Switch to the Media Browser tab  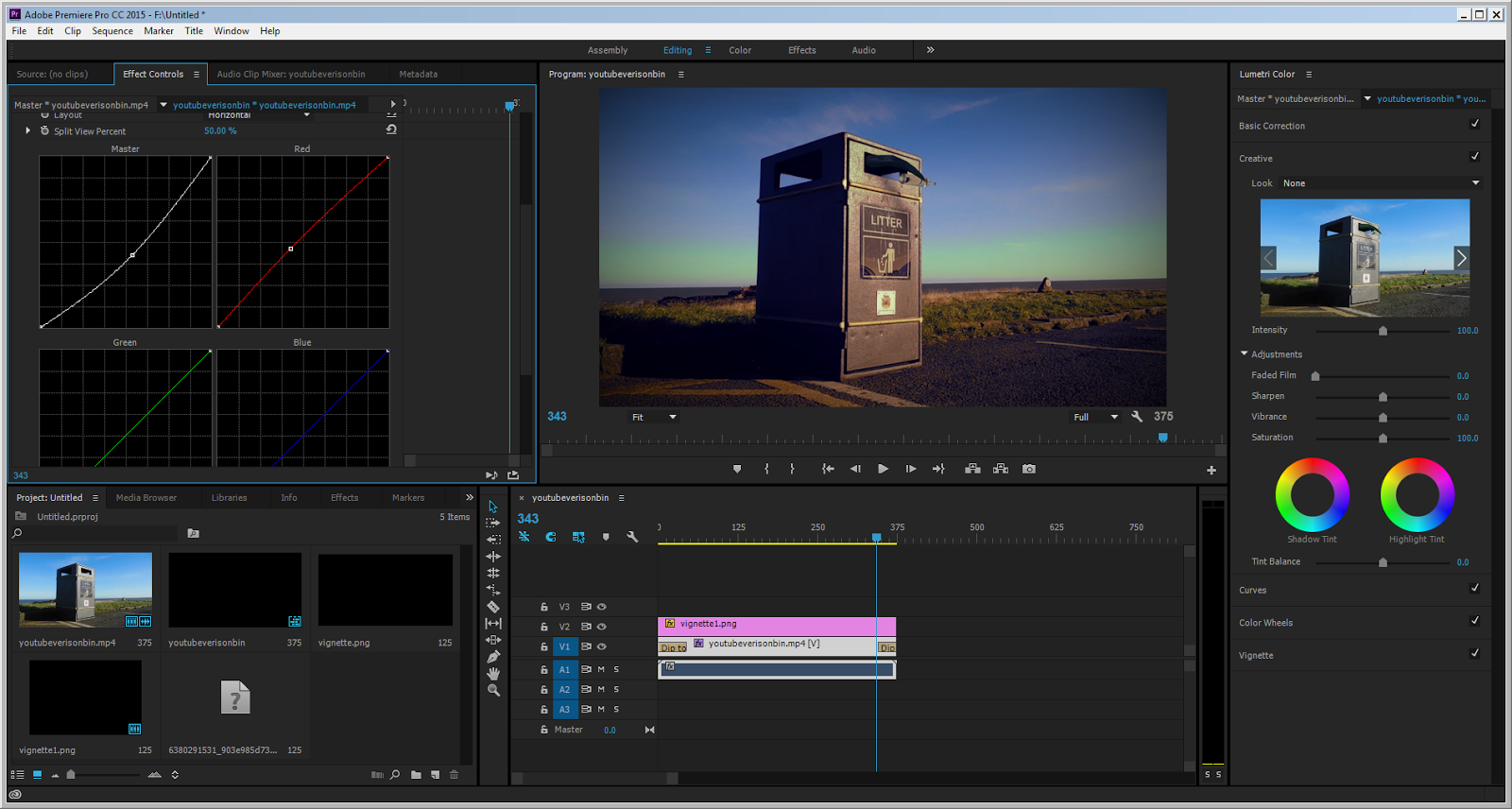(146, 498)
